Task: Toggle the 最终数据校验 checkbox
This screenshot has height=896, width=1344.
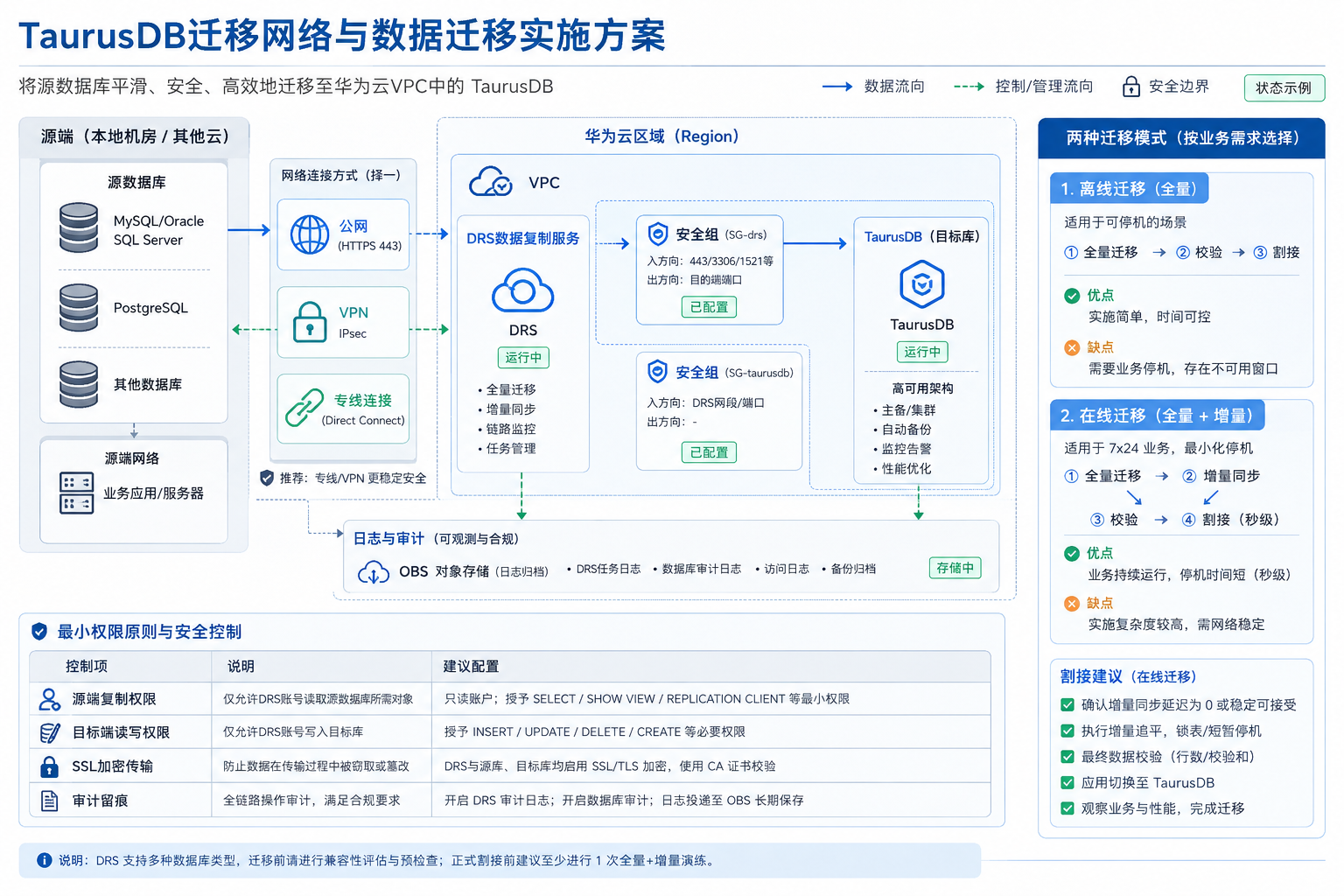Action: (1067, 757)
